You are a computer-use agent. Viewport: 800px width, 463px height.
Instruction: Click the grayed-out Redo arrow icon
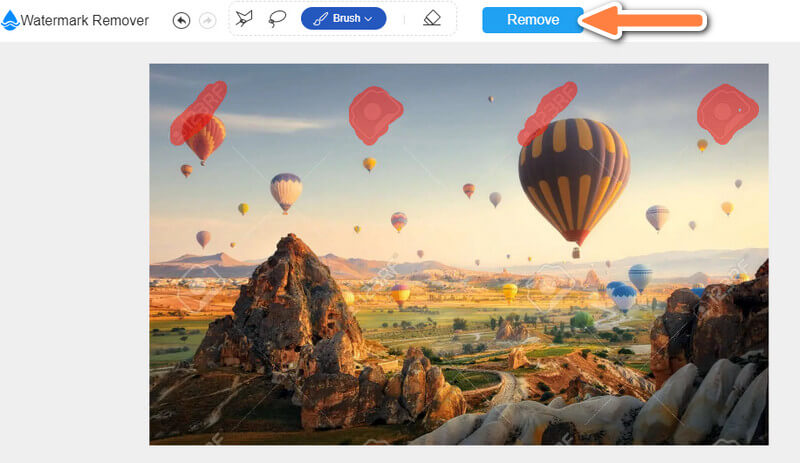tap(207, 20)
